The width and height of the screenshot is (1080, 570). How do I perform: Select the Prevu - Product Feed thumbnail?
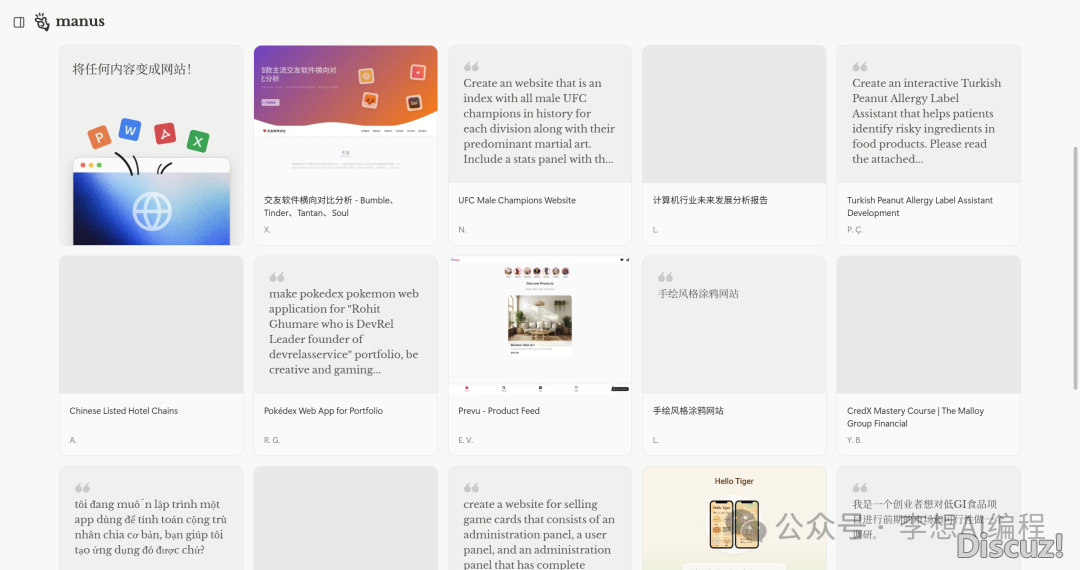pyautogui.click(x=539, y=325)
